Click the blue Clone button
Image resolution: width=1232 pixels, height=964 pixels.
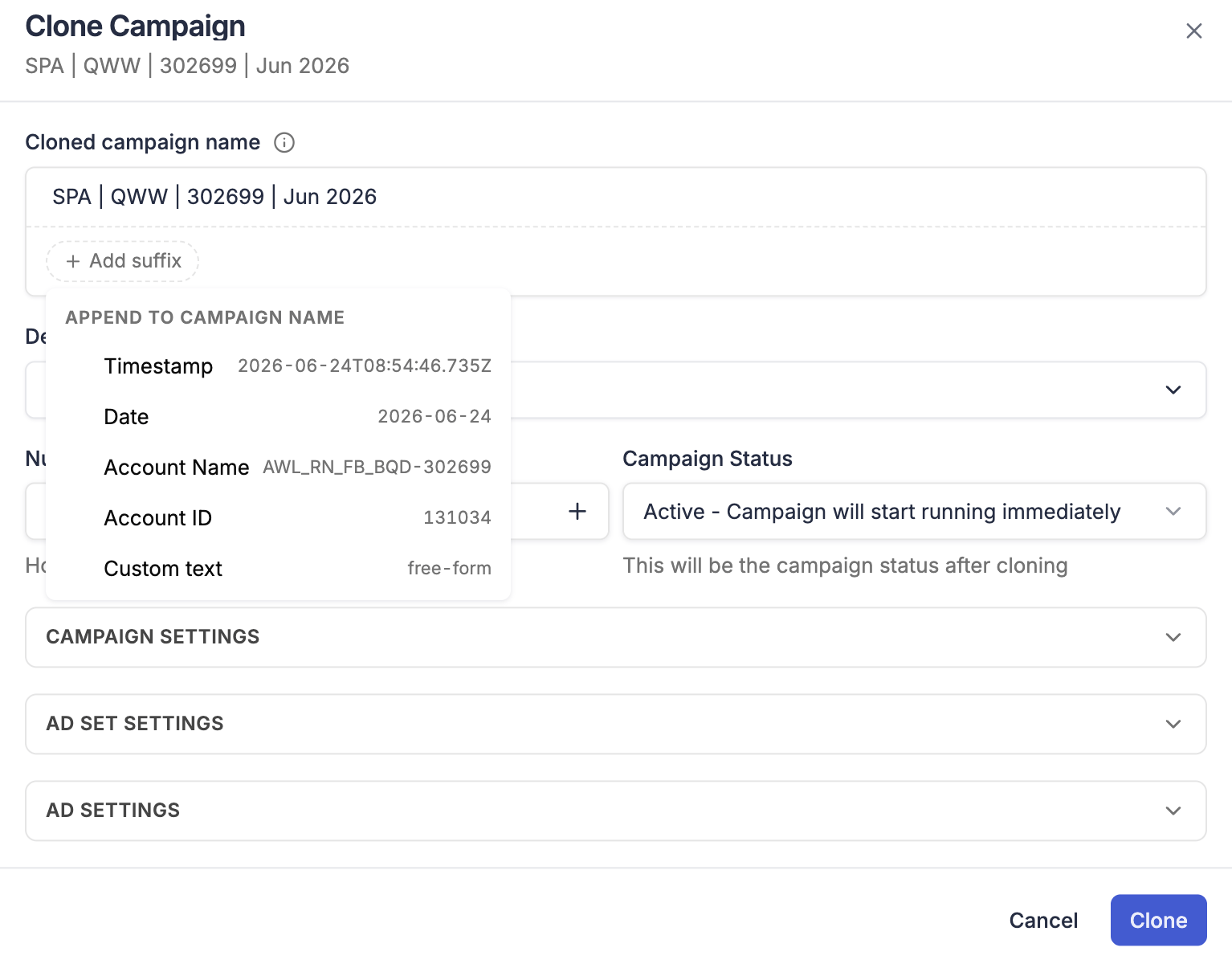pyautogui.click(x=1158, y=921)
